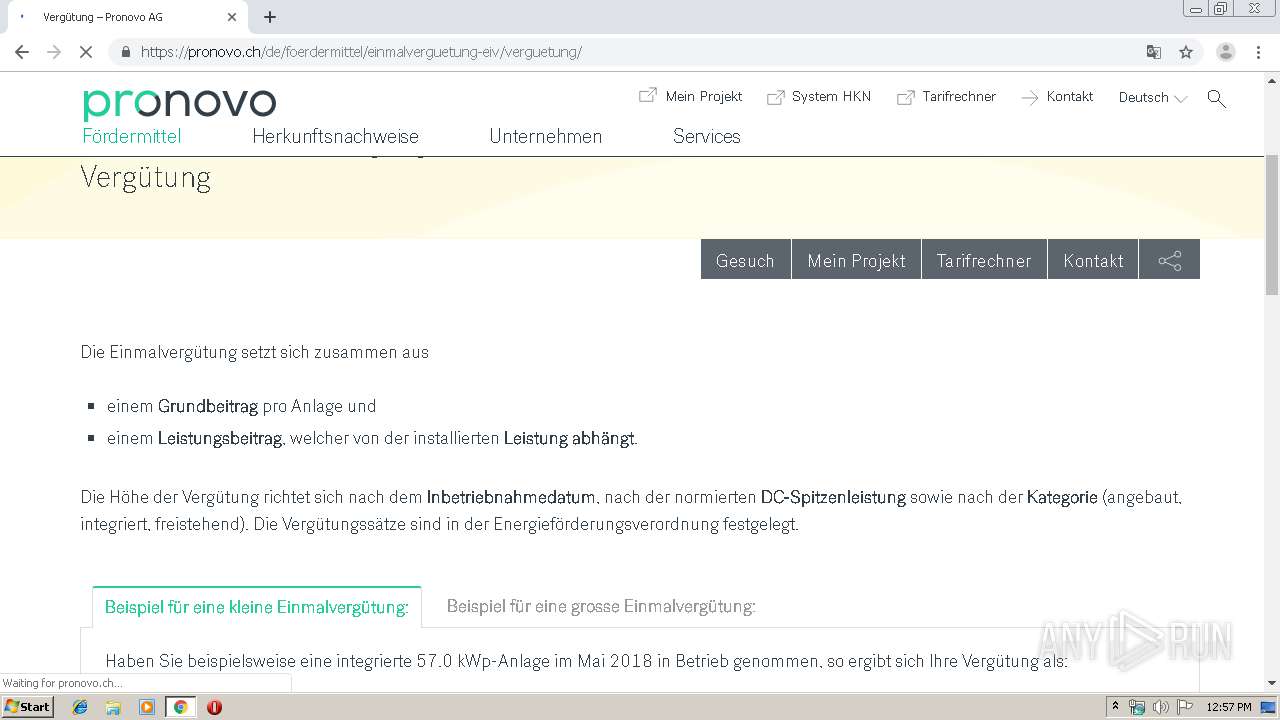Open the Fördermittel main menu
Screen dimensions: 1280x720
coord(132,137)
